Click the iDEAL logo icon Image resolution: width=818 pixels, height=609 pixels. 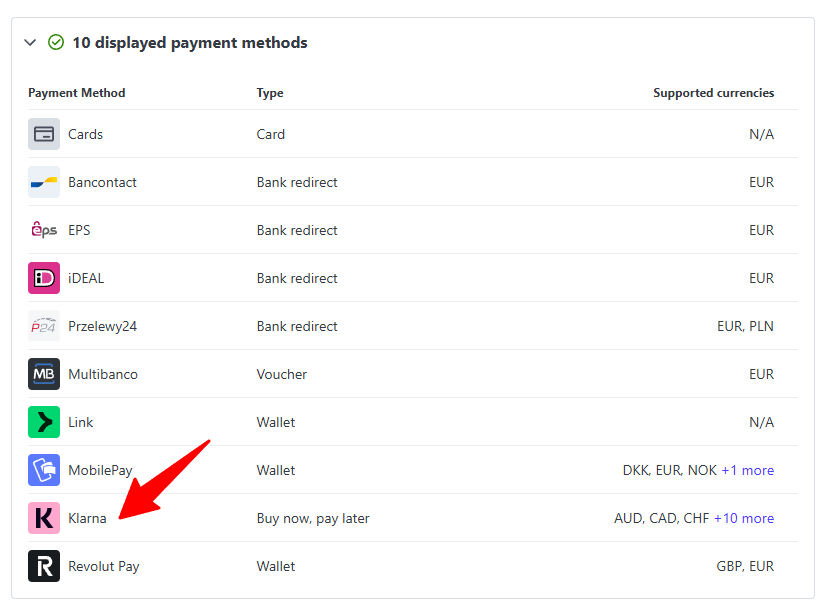[44, 278]
